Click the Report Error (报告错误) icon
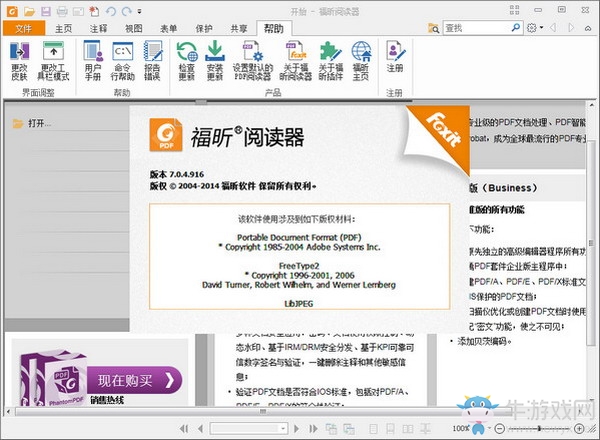600x440 pixels. click(x=152, y=60)
